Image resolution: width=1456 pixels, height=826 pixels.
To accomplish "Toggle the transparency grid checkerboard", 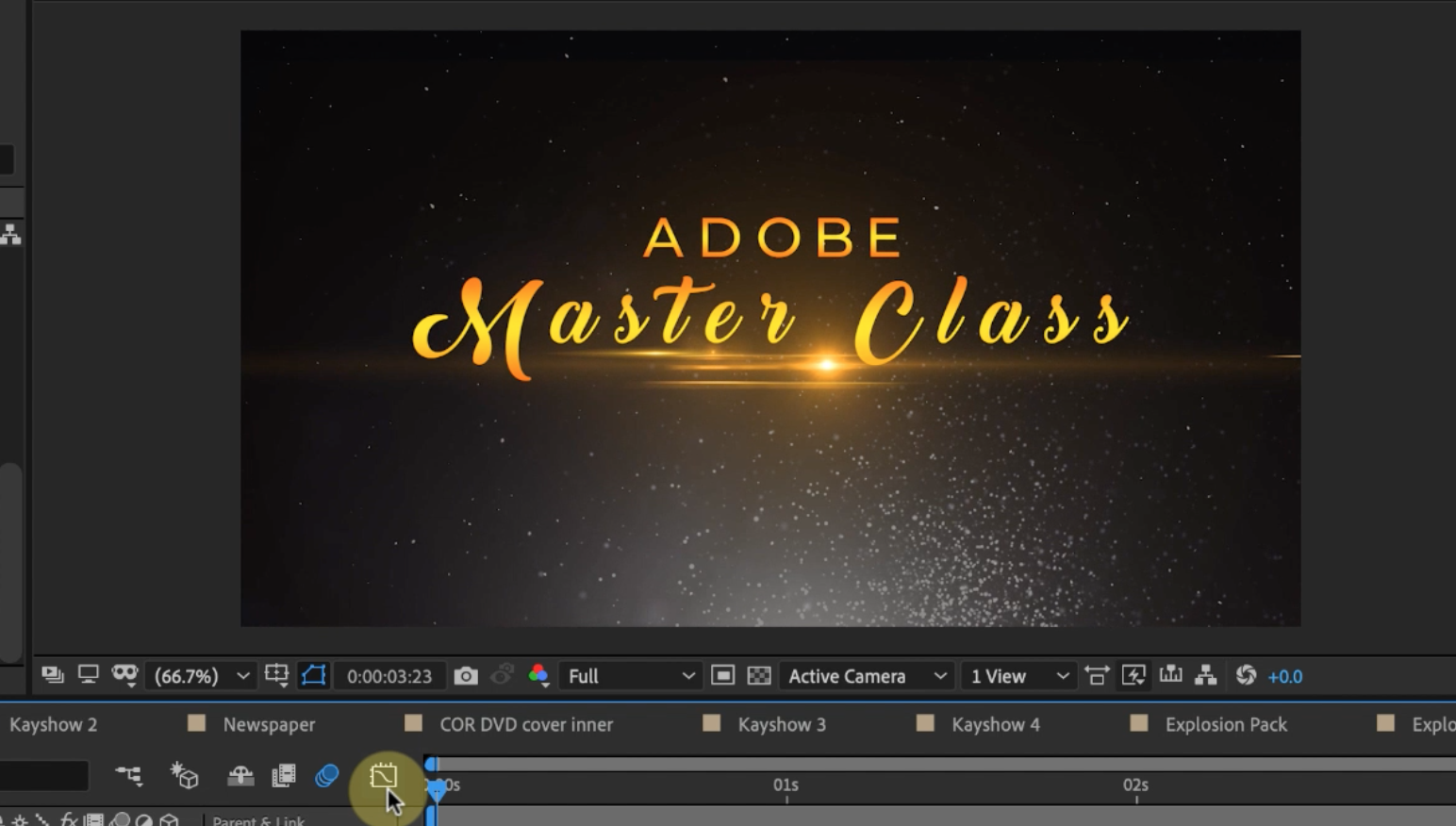I will (x=759, y=676).
